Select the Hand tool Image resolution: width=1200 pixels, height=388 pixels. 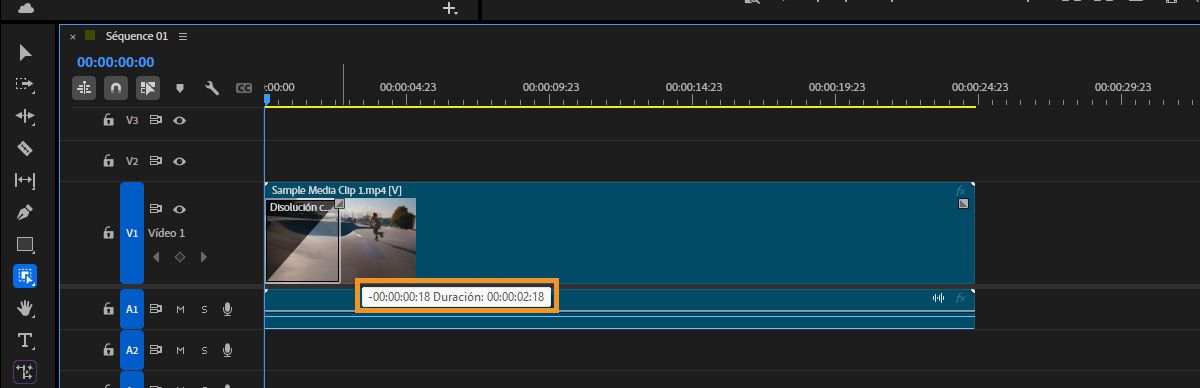25,308
